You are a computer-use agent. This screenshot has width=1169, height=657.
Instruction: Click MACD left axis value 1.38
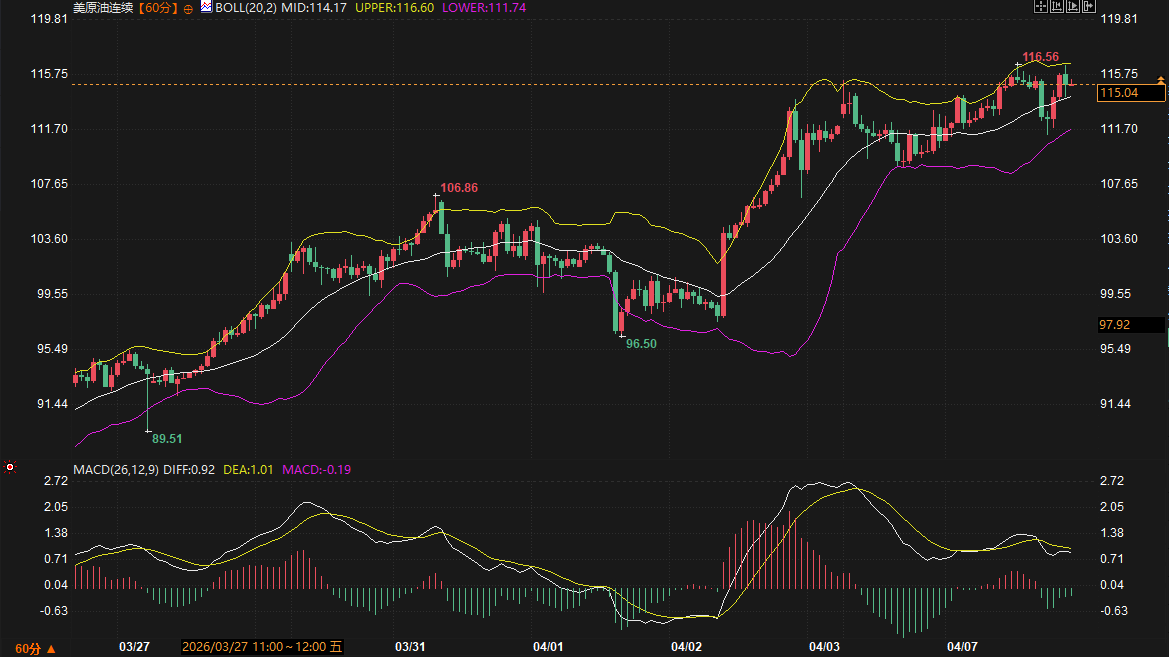(56, 533)
